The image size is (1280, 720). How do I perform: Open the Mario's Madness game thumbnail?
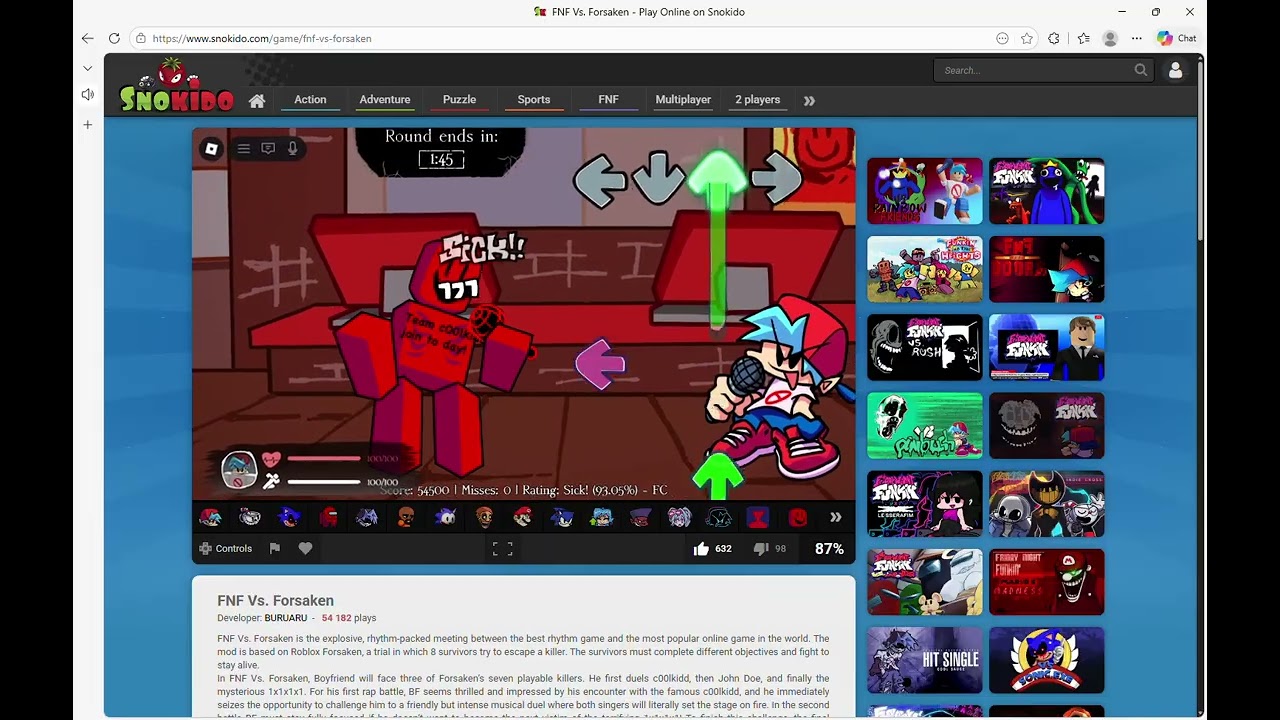tap(1047, 582)
